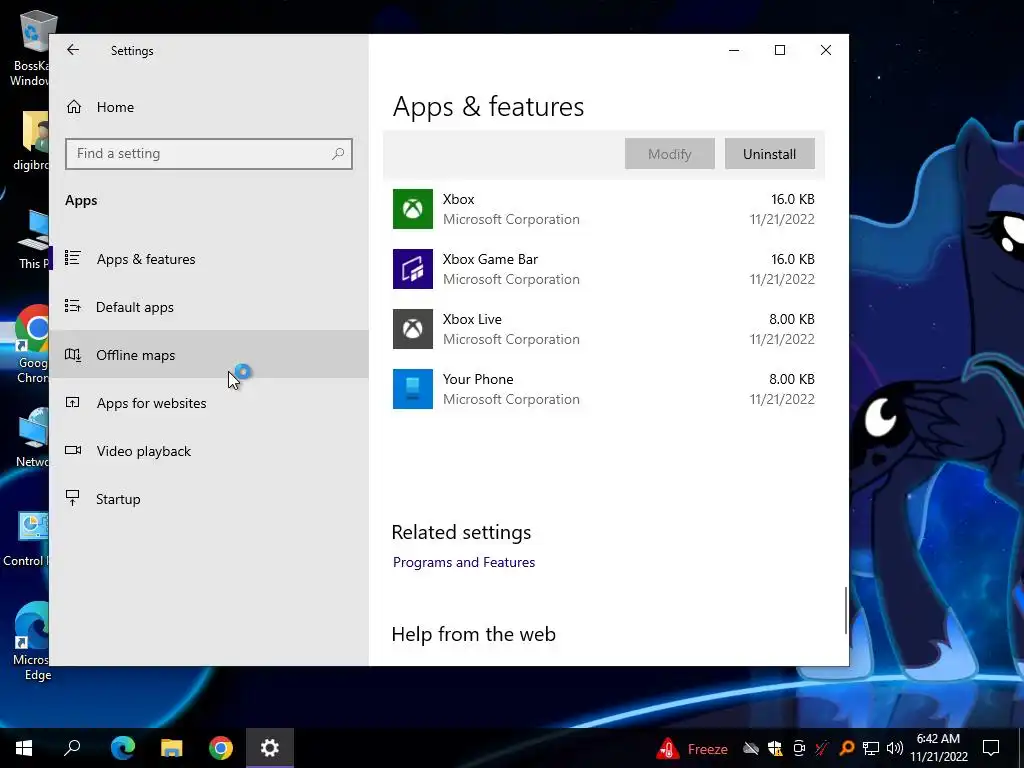Viewport: 1024px width, 768px height.
Task: Launch Microsoft Edge from taskbar
Action: tap(122, 748)
